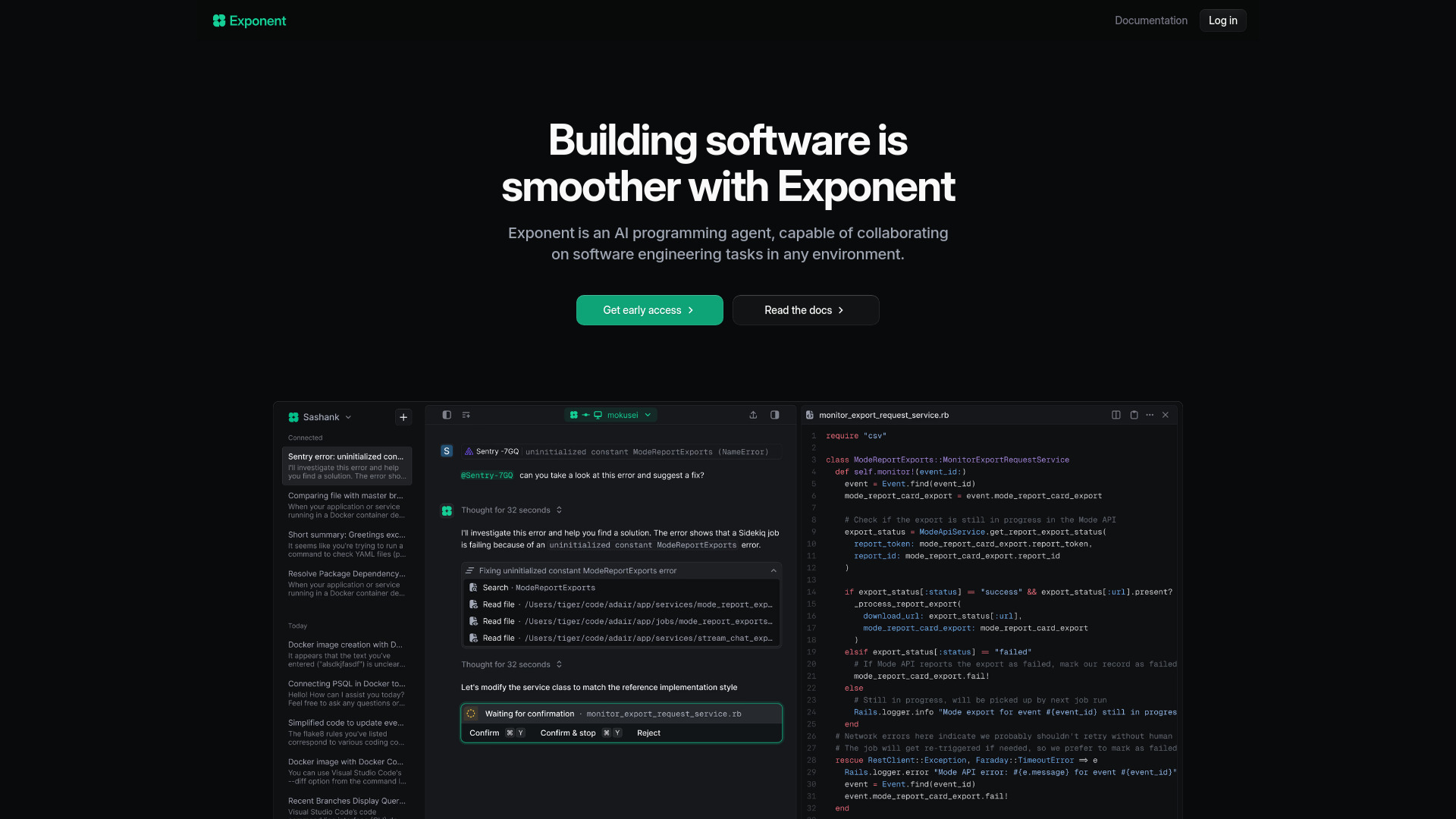Open the Documentation nav link
1456x819 pixels.
point(1150,20)
